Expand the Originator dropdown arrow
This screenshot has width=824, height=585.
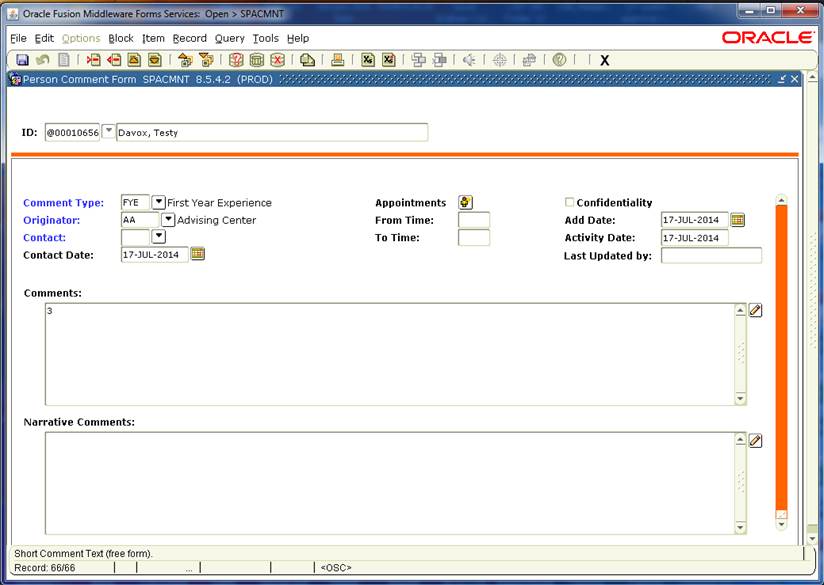pos(168,220)
